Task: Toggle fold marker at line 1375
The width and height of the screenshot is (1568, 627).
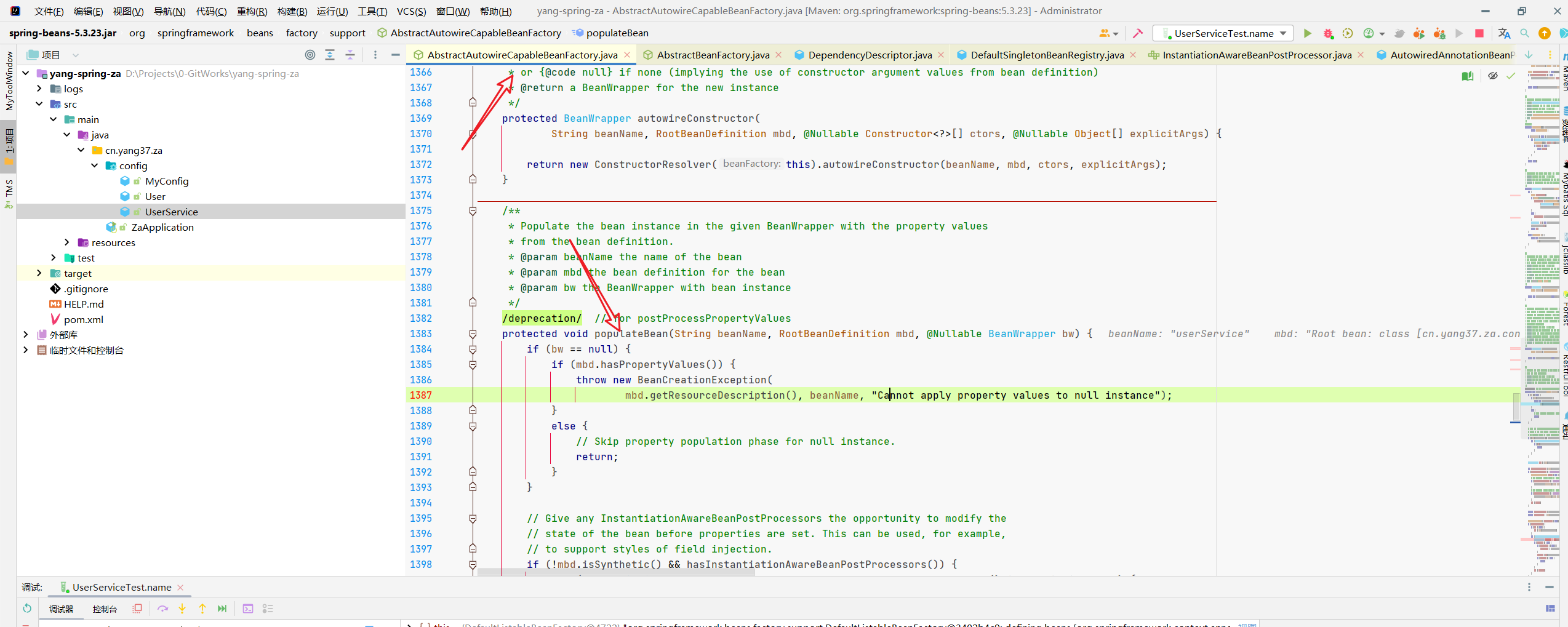Action: (473, 210)
